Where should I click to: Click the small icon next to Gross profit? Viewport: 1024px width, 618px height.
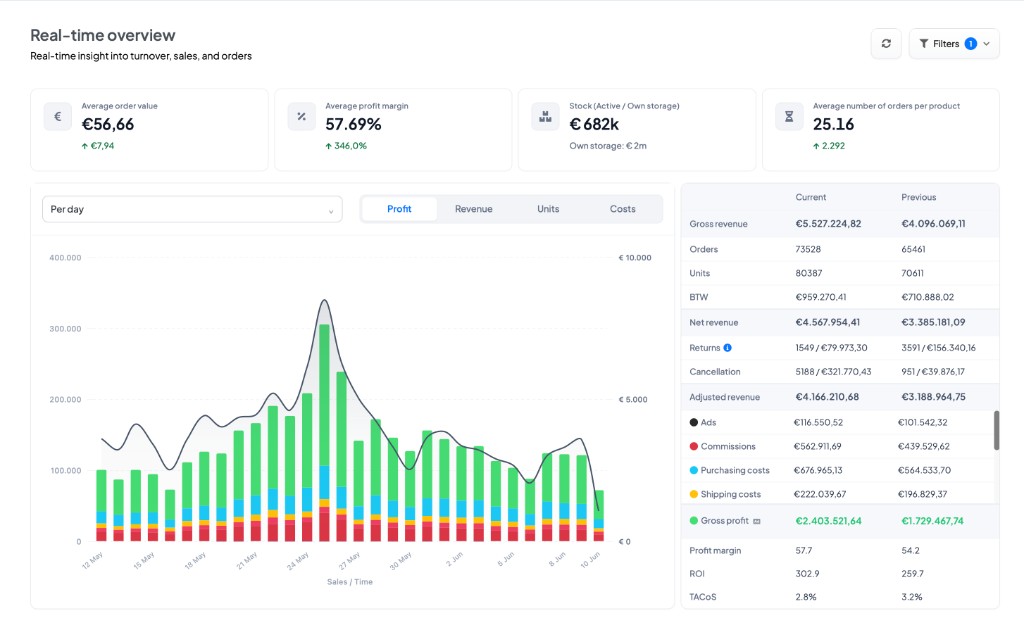[757, 521]
